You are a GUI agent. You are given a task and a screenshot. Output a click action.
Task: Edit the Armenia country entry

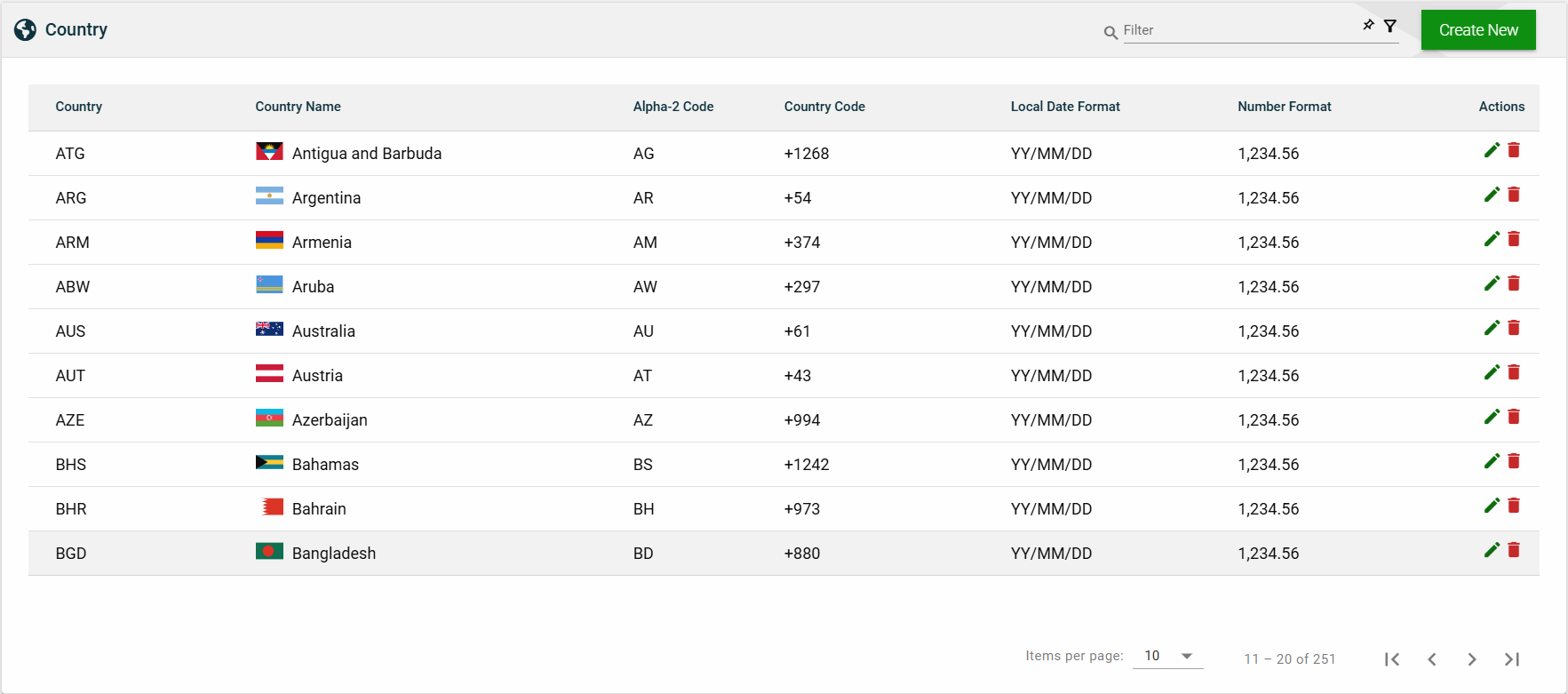(1492, 239)
